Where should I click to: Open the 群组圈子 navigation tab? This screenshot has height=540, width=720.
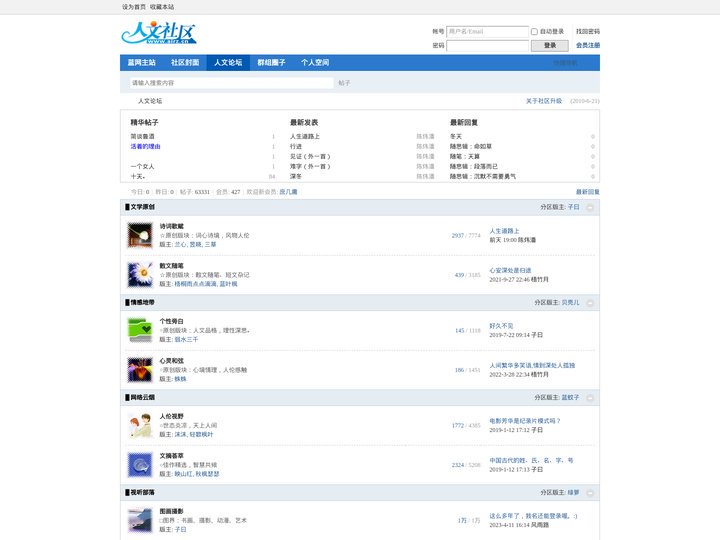point(271,62)
